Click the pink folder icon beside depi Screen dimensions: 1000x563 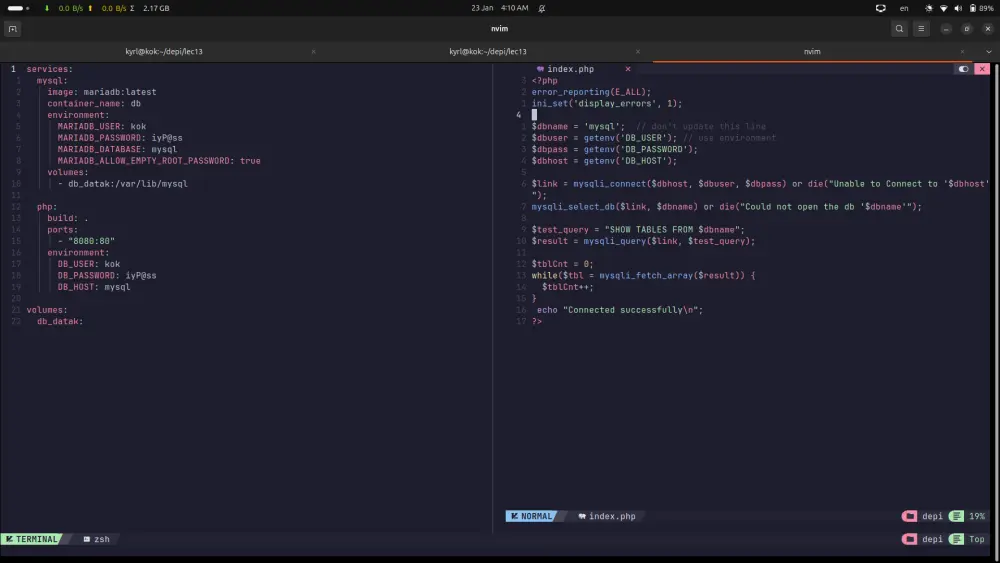tap(909, 516)
